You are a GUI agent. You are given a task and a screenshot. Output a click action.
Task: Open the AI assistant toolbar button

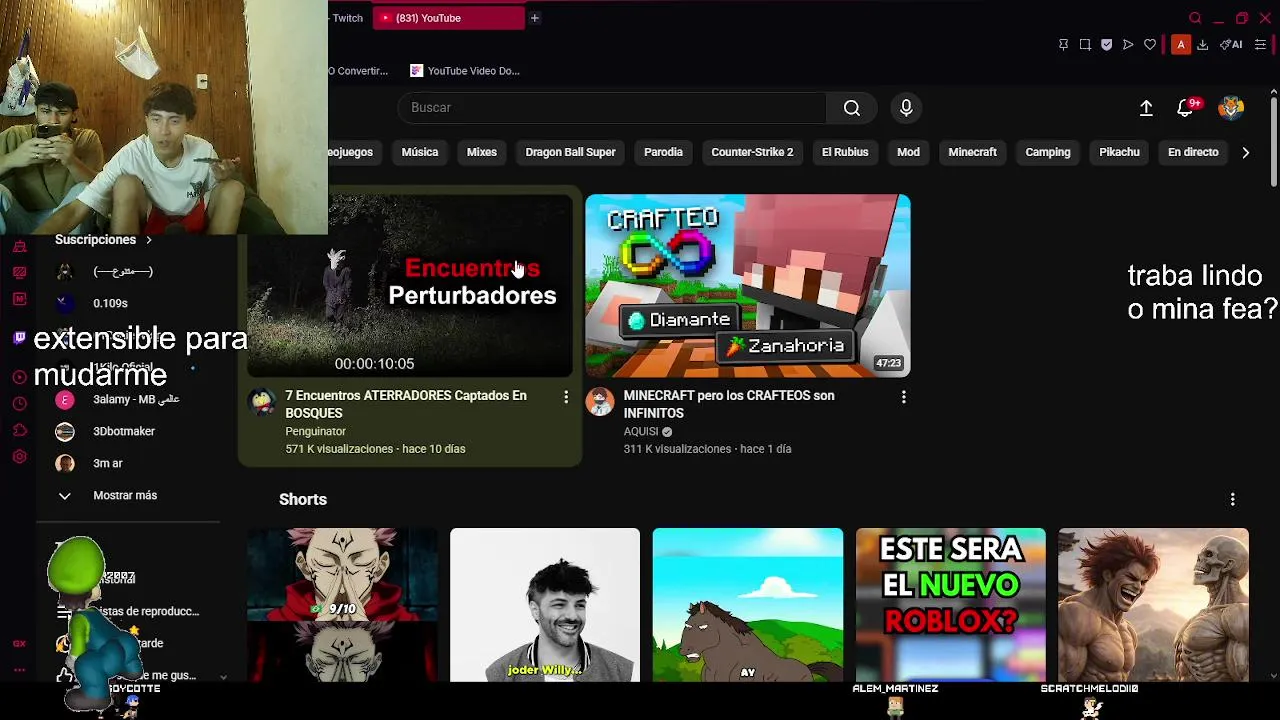coord(1231,45)
